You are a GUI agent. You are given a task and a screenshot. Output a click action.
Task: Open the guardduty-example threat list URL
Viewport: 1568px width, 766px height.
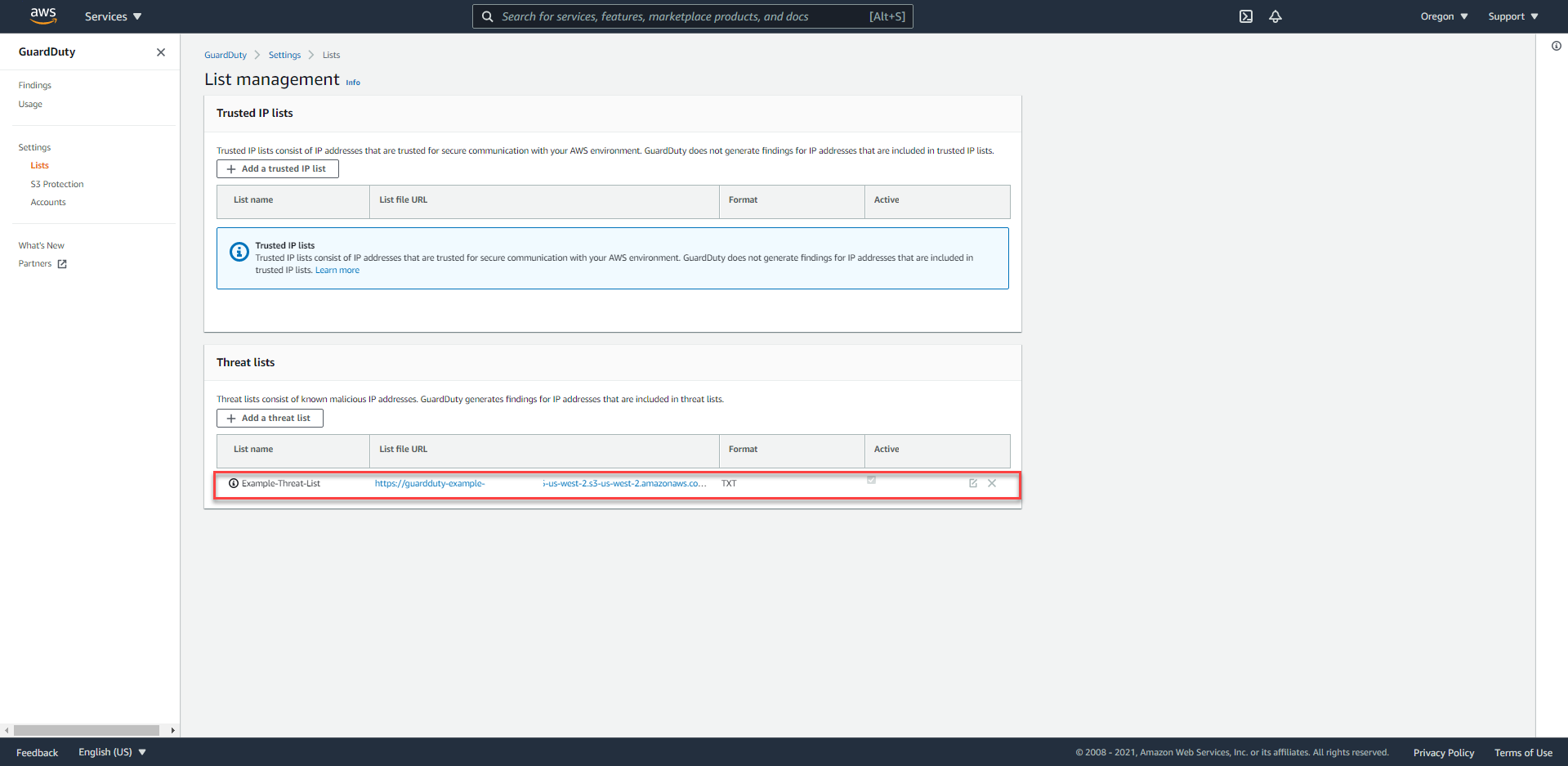coord(540,483)
